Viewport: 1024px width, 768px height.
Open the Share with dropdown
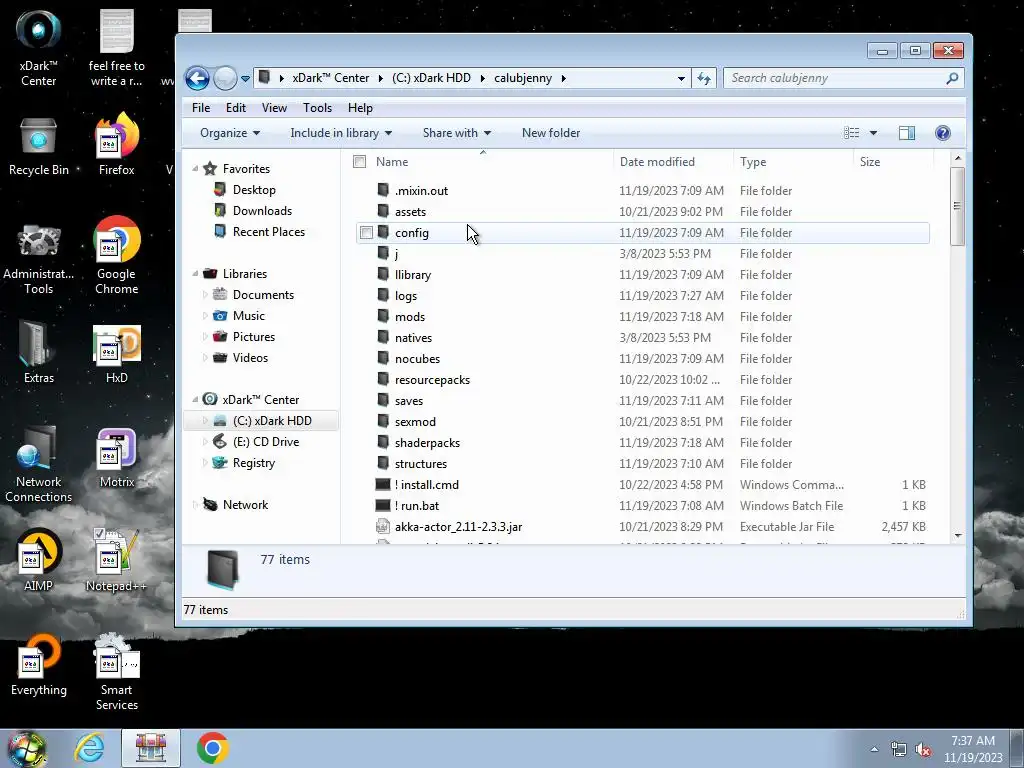coord(456,133)
